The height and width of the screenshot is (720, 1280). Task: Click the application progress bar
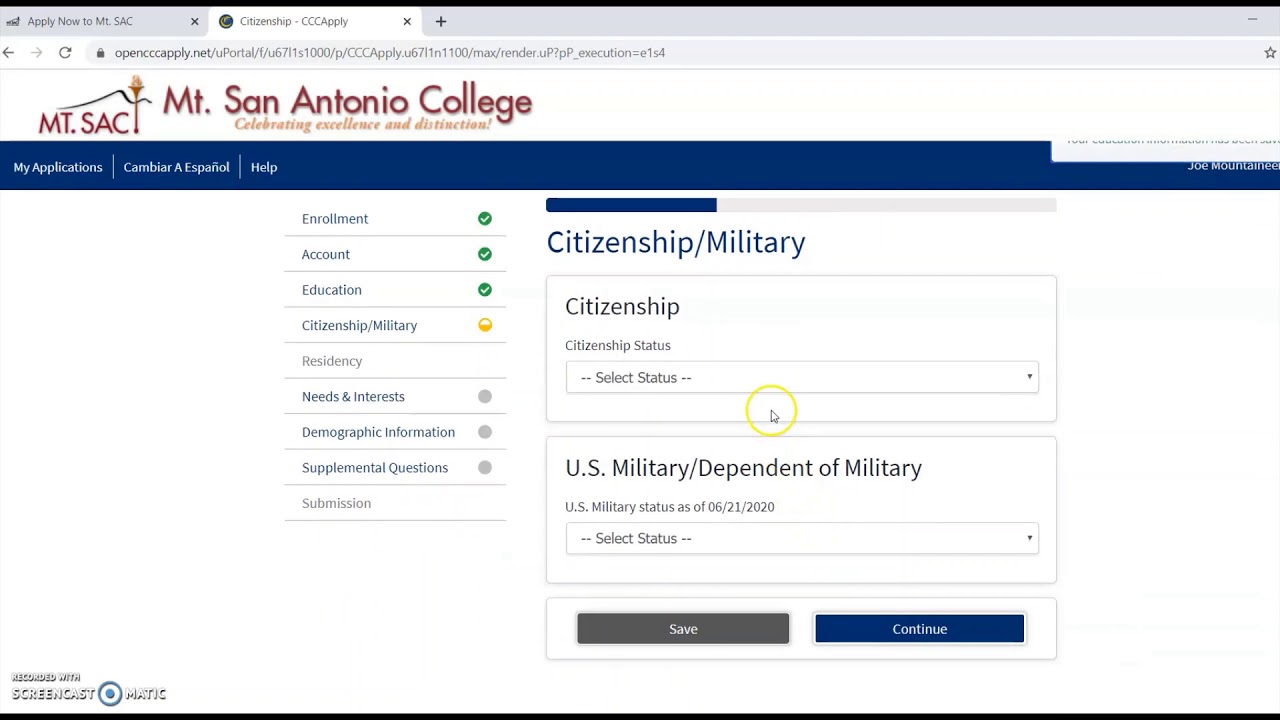[801, 205]
